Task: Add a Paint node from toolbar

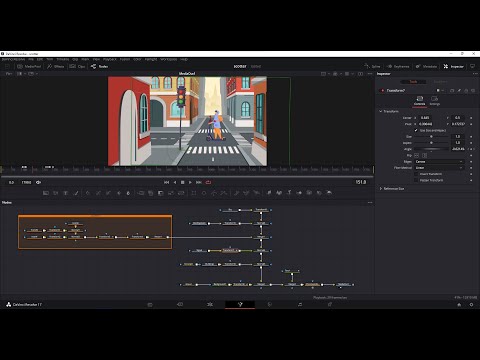Action: 76,193
